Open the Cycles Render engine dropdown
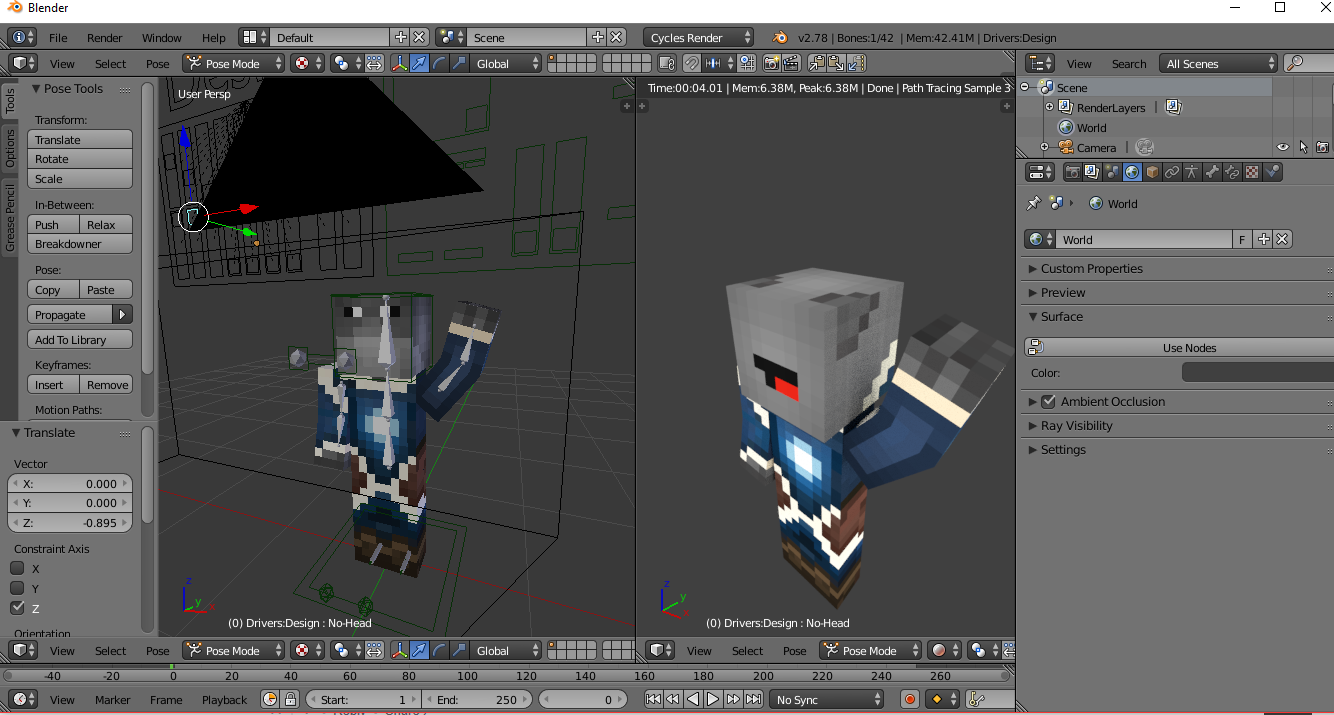Image resolution: width=1334 pixels, height=715 pixels. tap(698, 37)
